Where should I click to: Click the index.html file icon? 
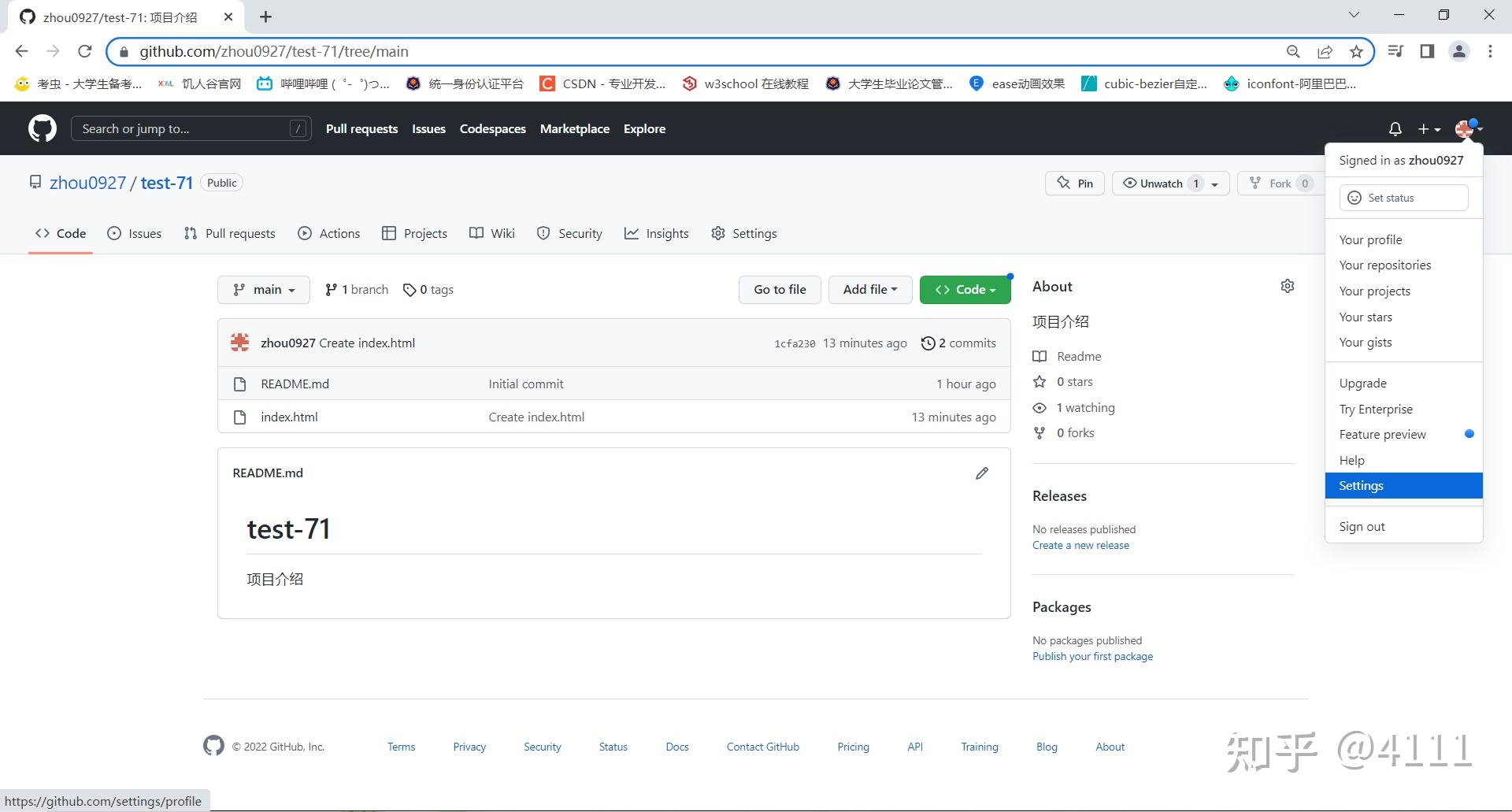[240, 417]
